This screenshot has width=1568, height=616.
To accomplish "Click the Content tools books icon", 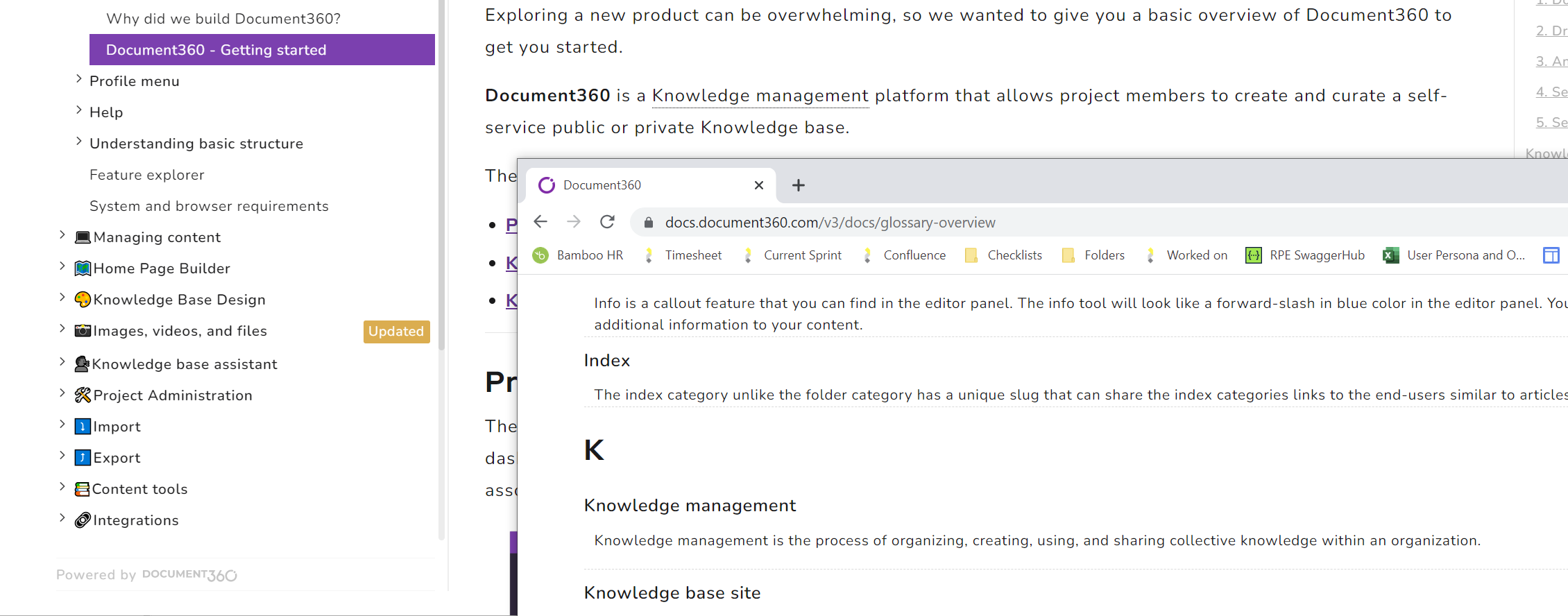I will point(82,489).
